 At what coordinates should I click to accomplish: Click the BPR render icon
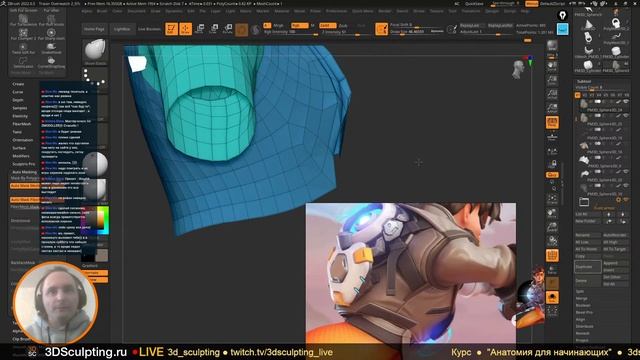coord(552,46)
